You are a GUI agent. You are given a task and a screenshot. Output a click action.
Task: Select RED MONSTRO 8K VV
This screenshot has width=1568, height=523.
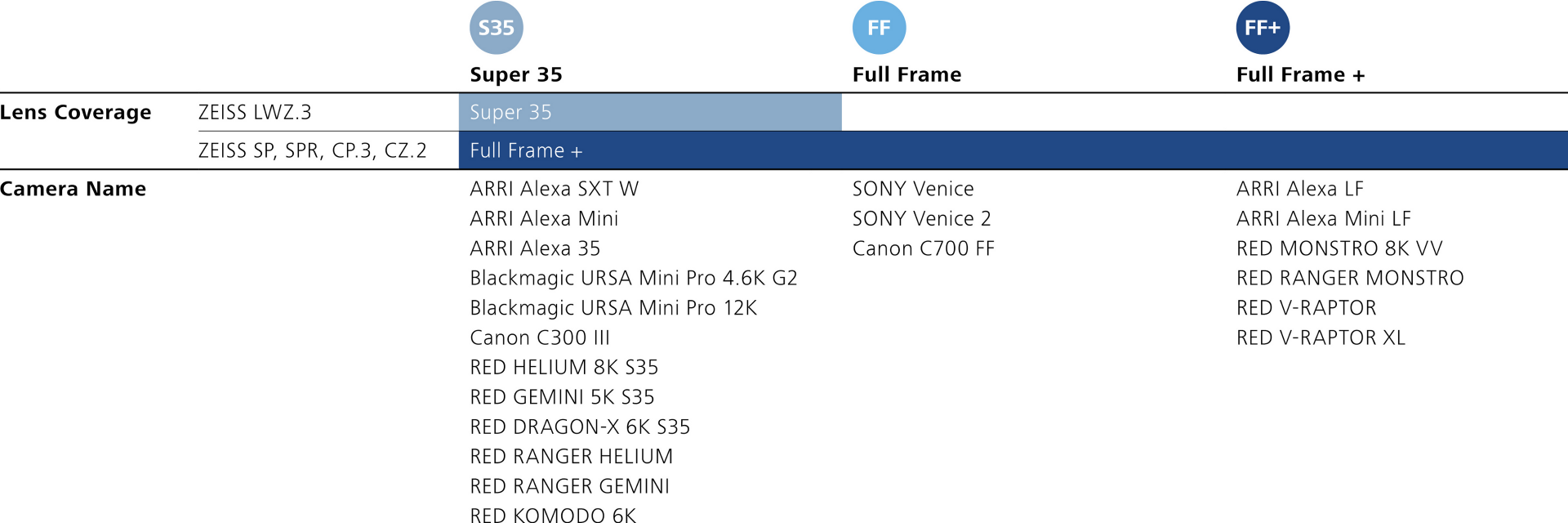coord(1339,248)
